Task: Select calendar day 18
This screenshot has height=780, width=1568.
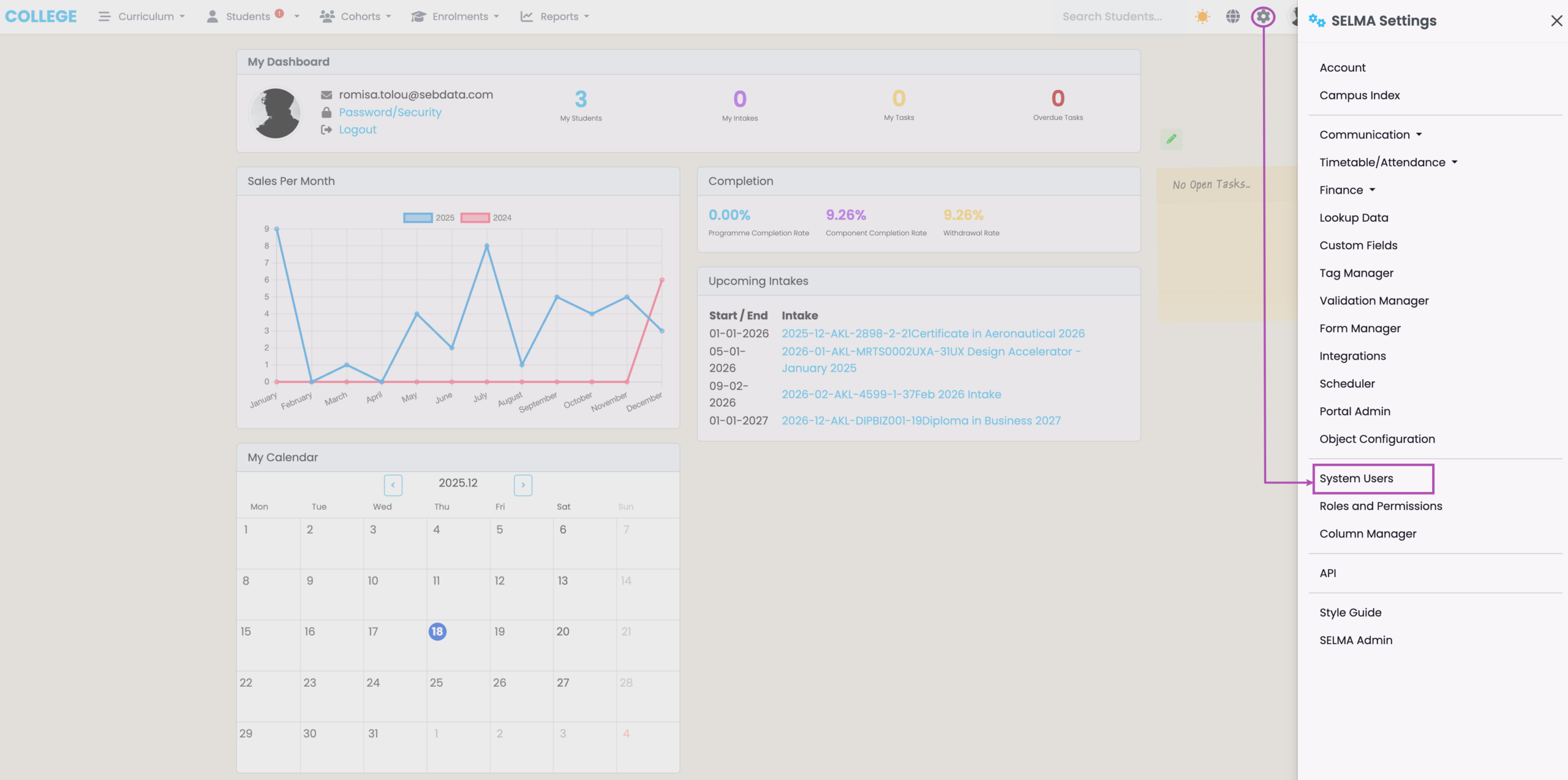Action: pyautogui.click(x=437, y=631)
